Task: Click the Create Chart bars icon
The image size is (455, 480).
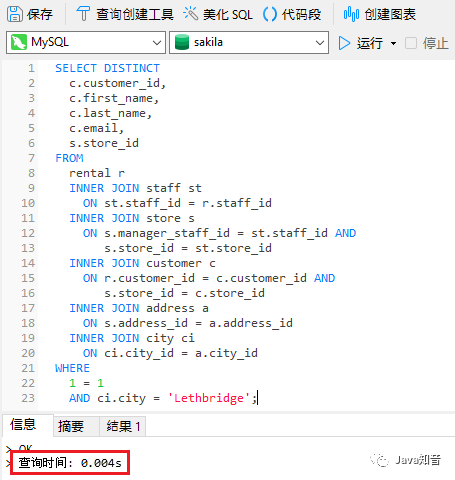Action: click(351, 14)
